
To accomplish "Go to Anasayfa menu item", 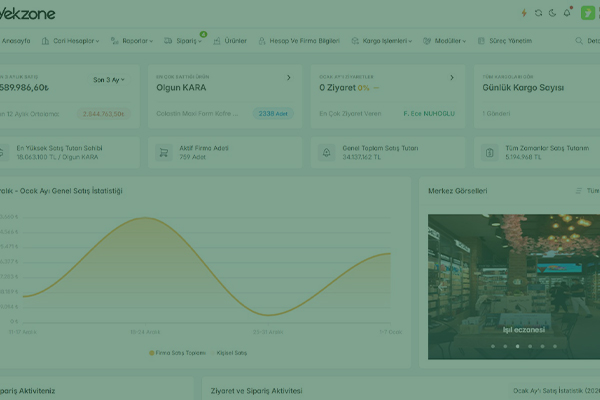I will [x=16, y=41].
